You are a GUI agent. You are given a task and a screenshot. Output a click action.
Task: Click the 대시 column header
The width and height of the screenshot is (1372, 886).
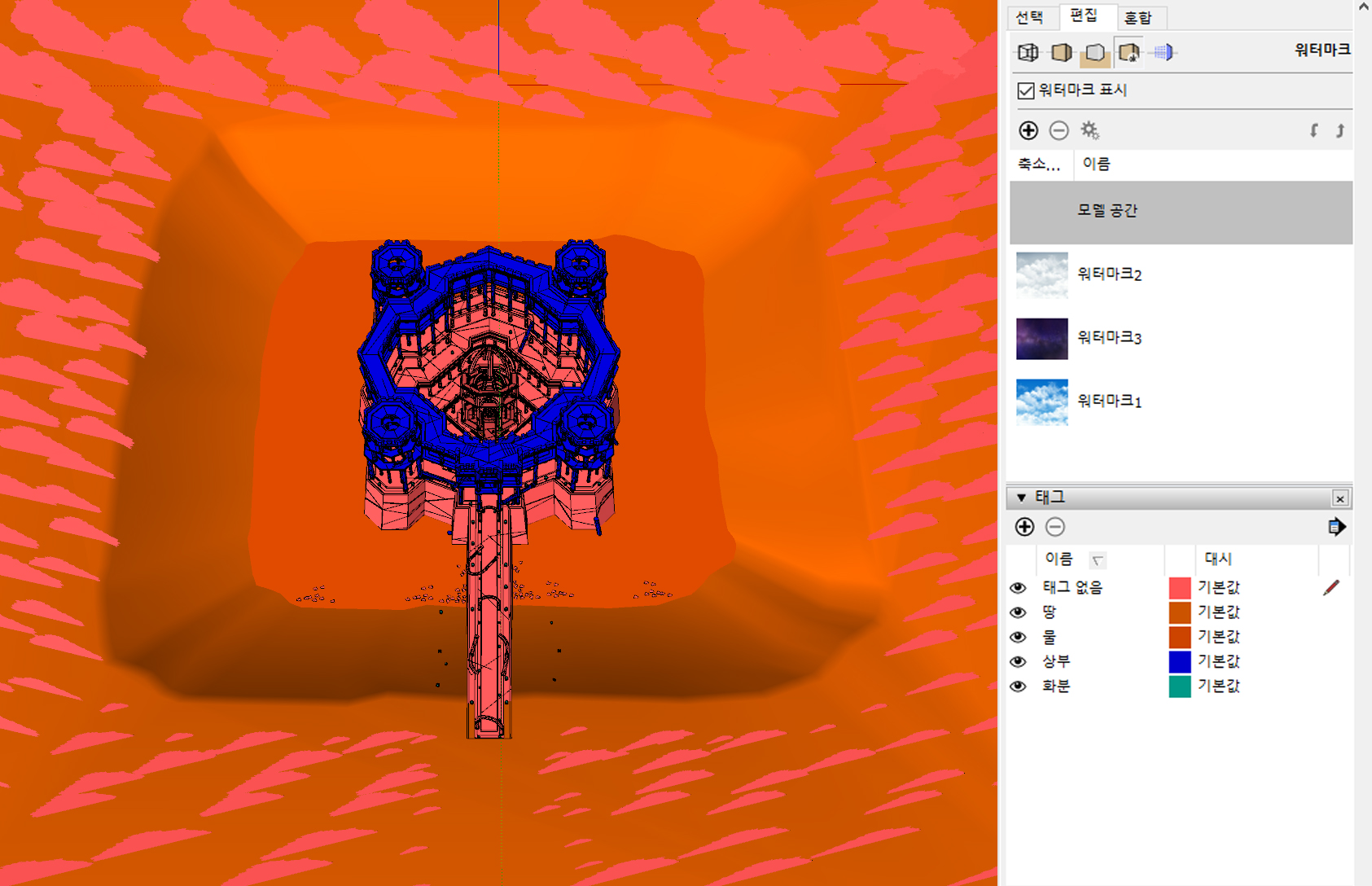click(x=1218, y=559)
